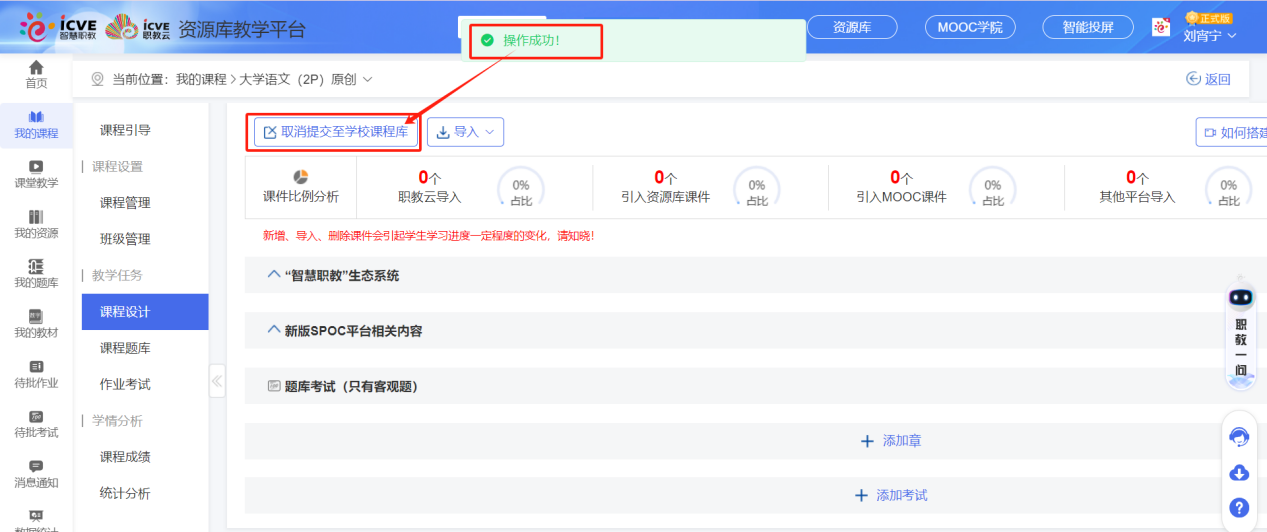Open 课程题库 in the side menu

(x=125, y=348)
